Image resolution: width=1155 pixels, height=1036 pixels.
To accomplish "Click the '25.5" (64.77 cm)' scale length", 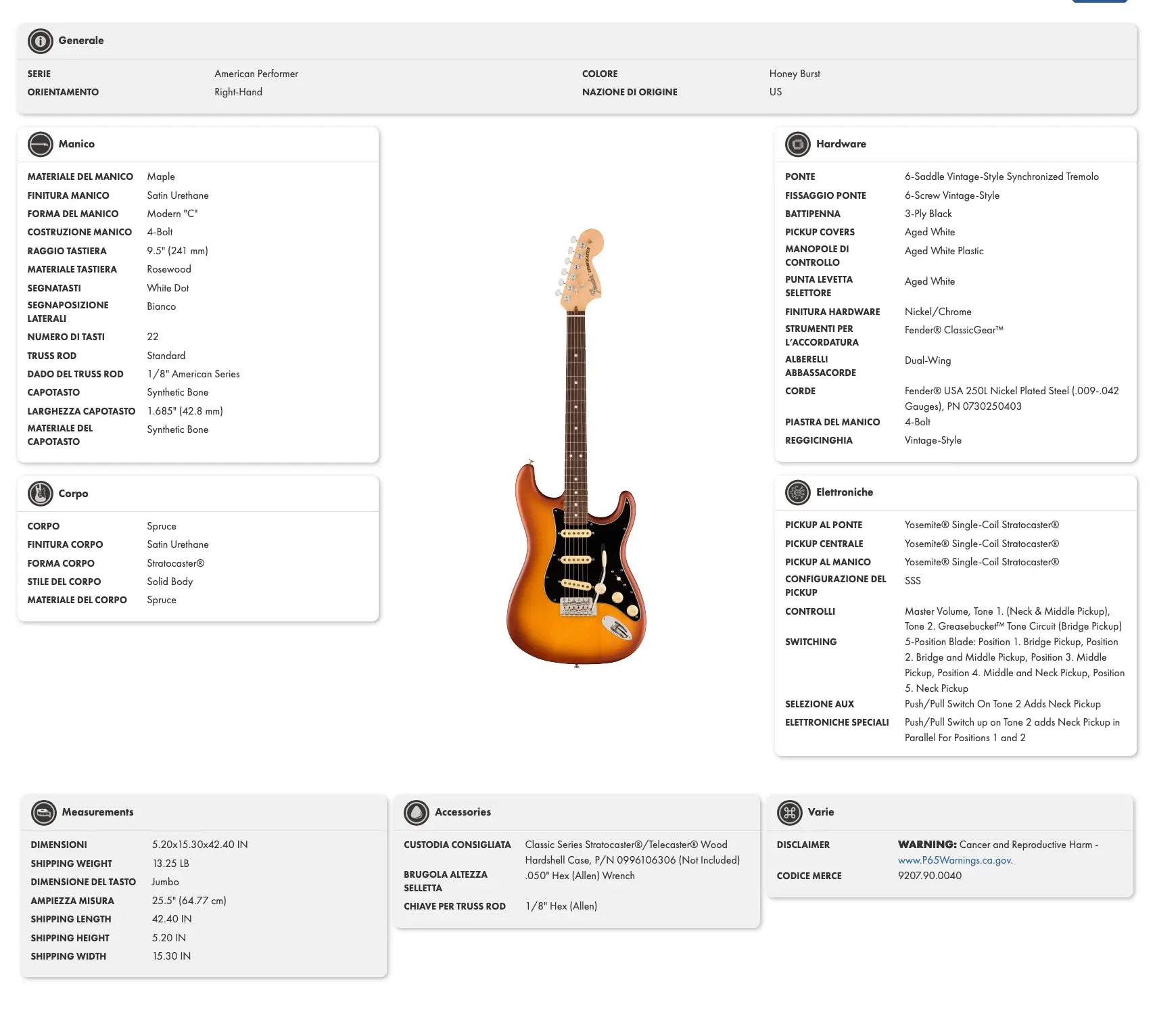I will point(189,901).
